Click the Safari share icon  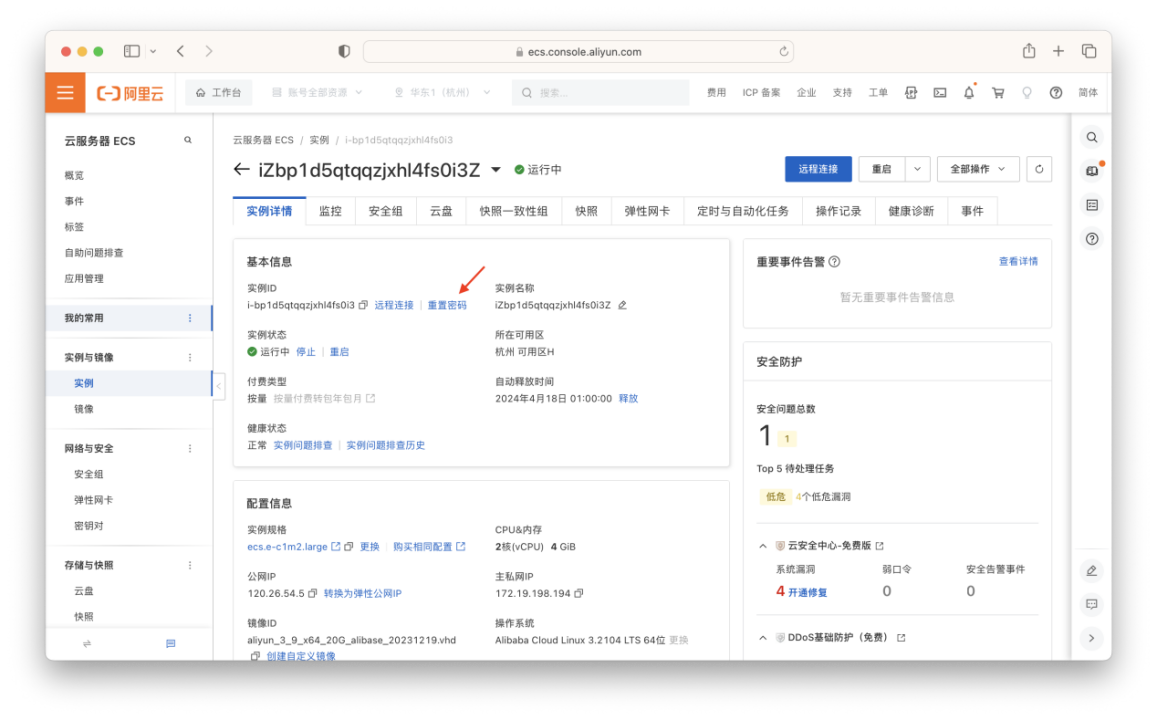pyautogui.click(x=1029, y=51)
